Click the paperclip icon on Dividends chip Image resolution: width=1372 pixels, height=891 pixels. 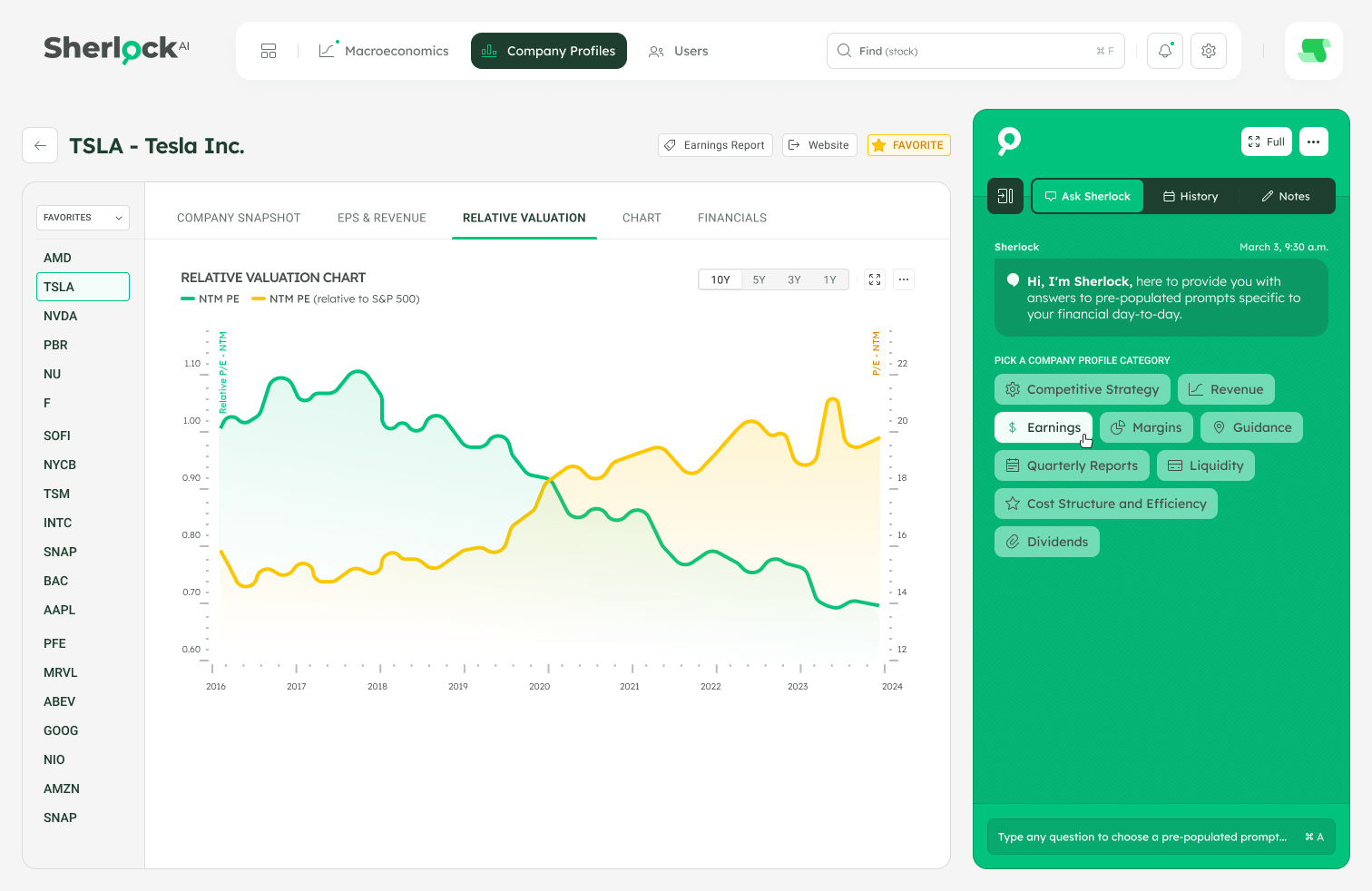[1013, 542]
